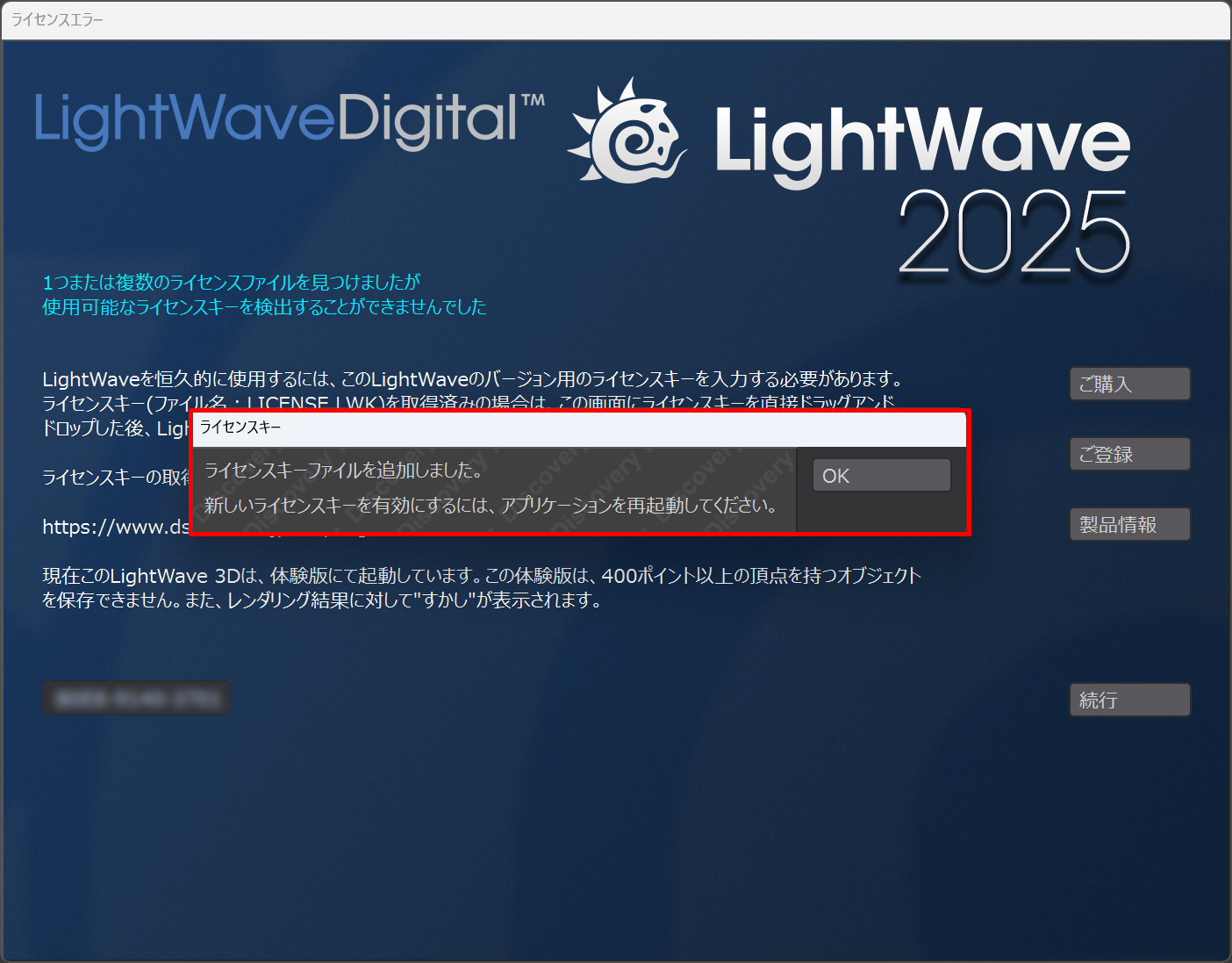The height and width of the screenshot is (963, 1232).
Task: Click the cyan 1つまたは複数のライセンスファイル message
Action: point(232,282)
